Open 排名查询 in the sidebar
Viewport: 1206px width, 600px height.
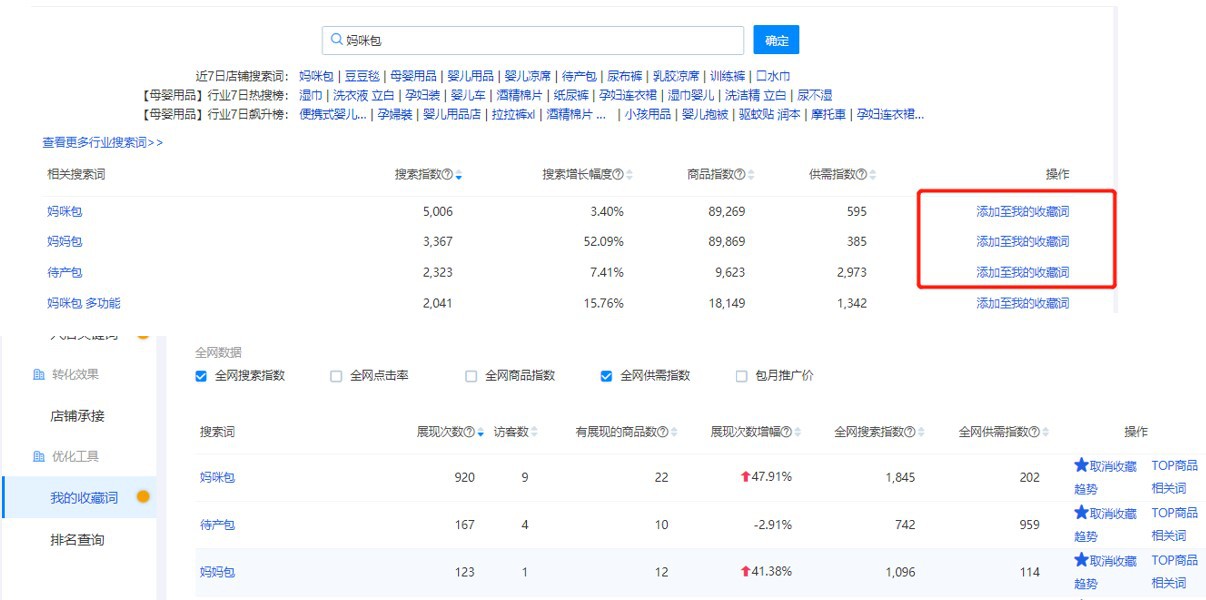coord(77,540)
